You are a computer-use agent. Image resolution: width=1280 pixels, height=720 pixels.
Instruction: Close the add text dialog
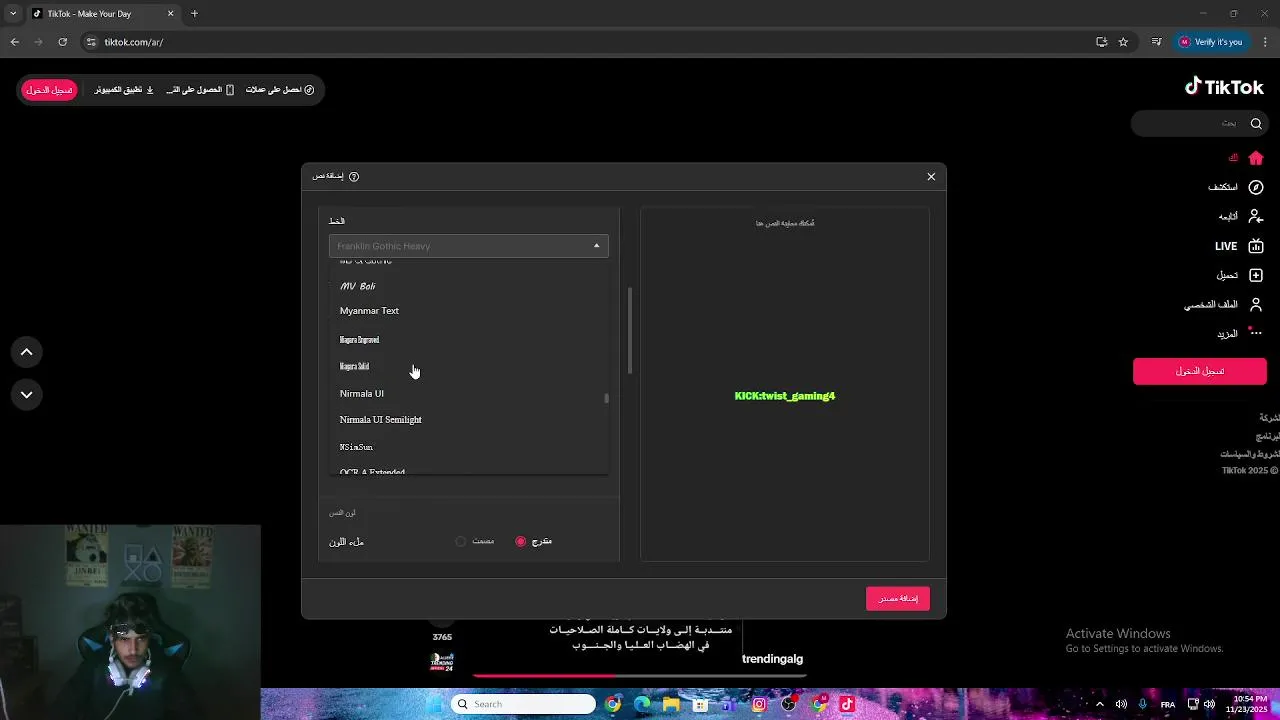931,176
